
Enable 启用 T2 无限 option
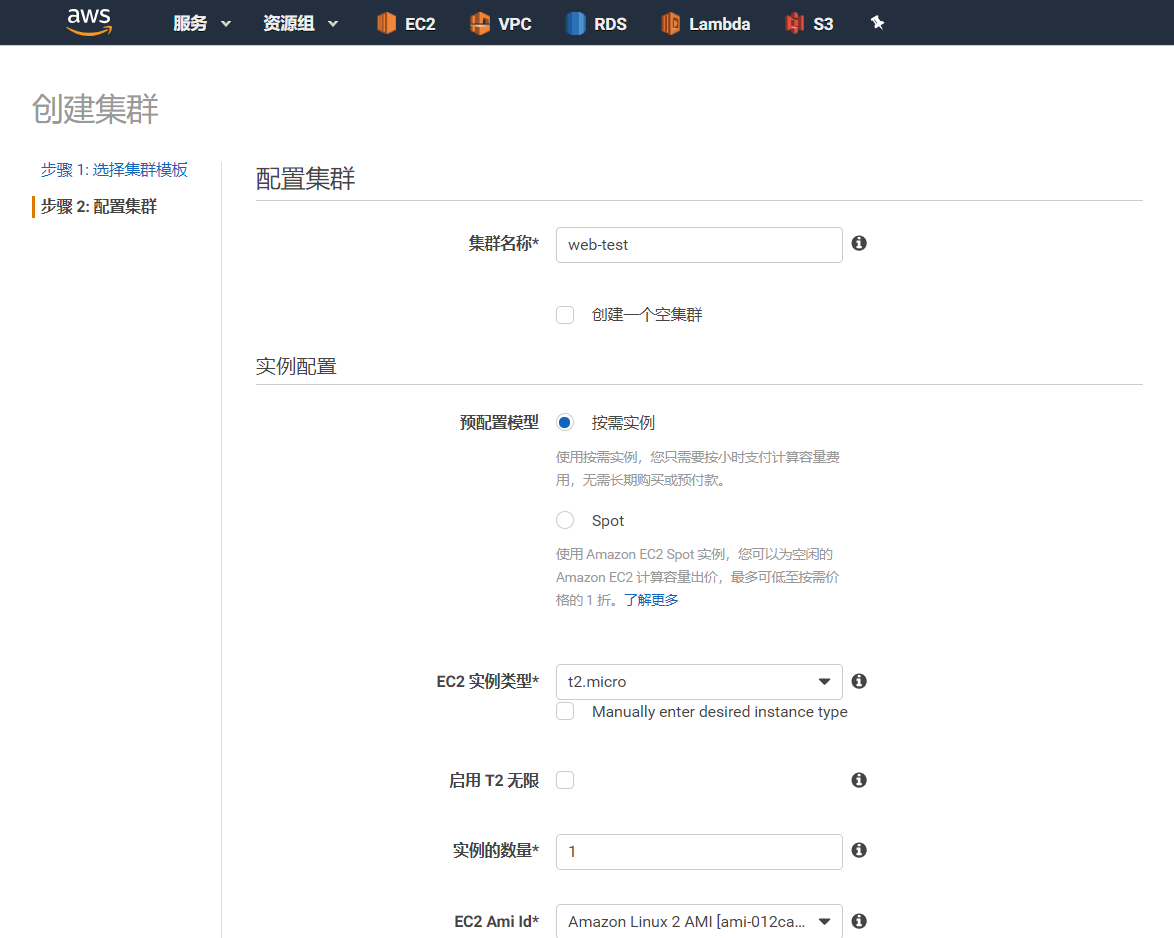(x=565, y=780)
